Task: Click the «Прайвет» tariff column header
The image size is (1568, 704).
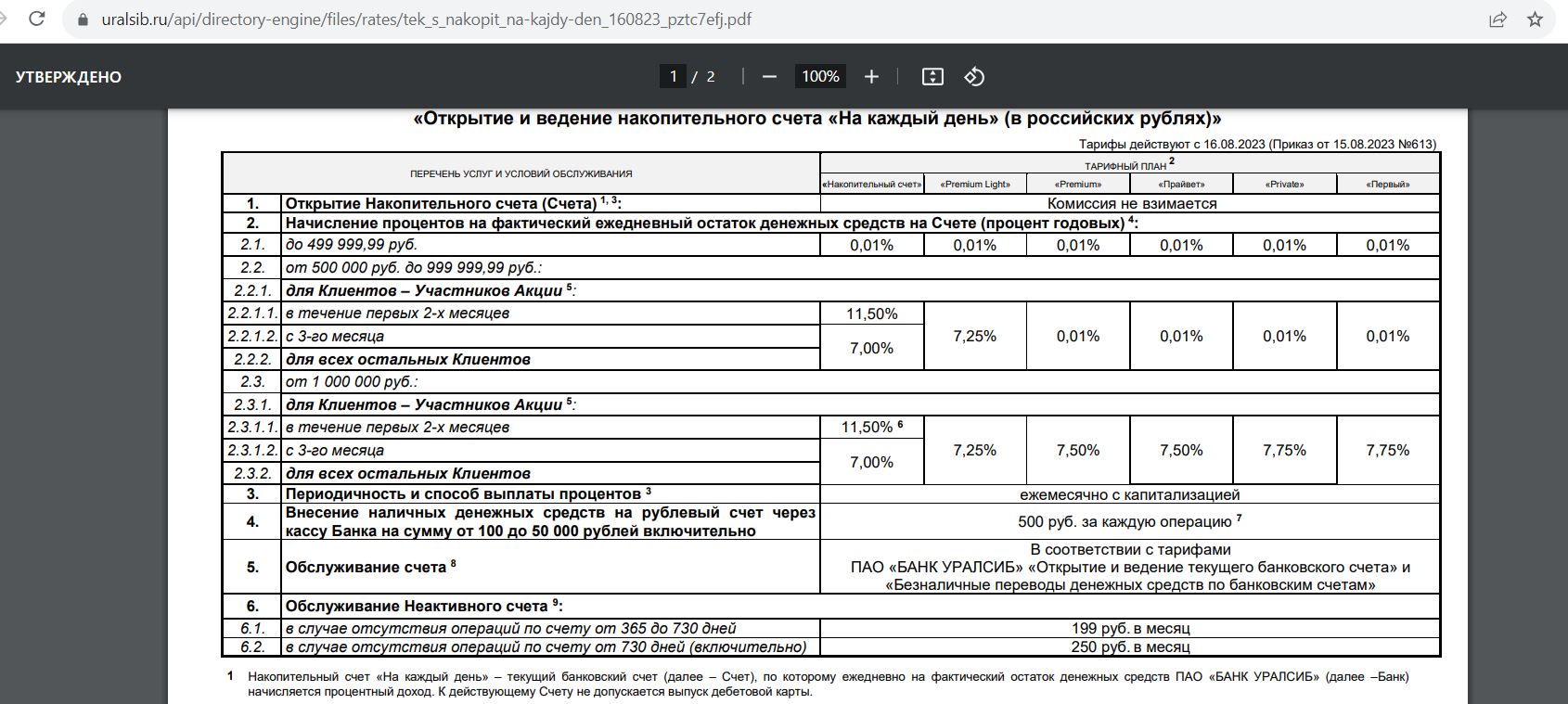Action: (1181, 184)
